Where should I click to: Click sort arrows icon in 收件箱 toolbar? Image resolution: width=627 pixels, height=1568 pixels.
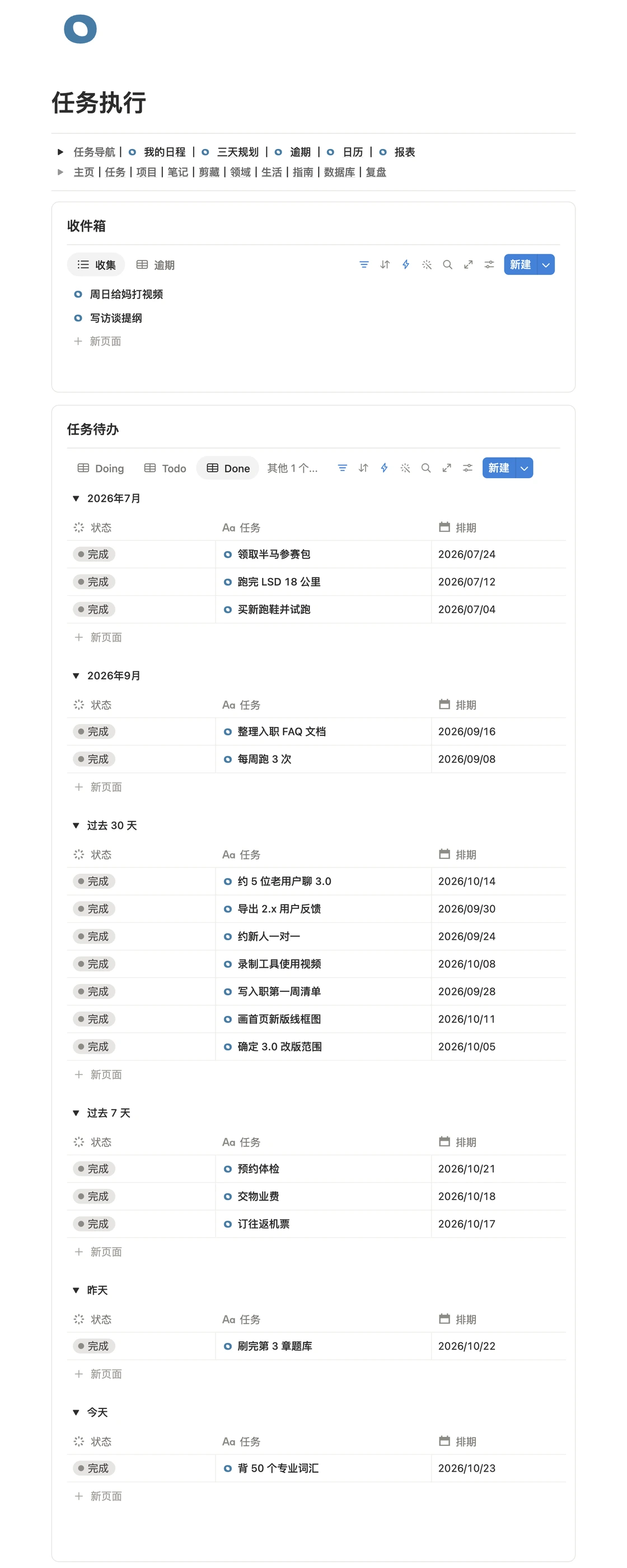tap(385, 264)
